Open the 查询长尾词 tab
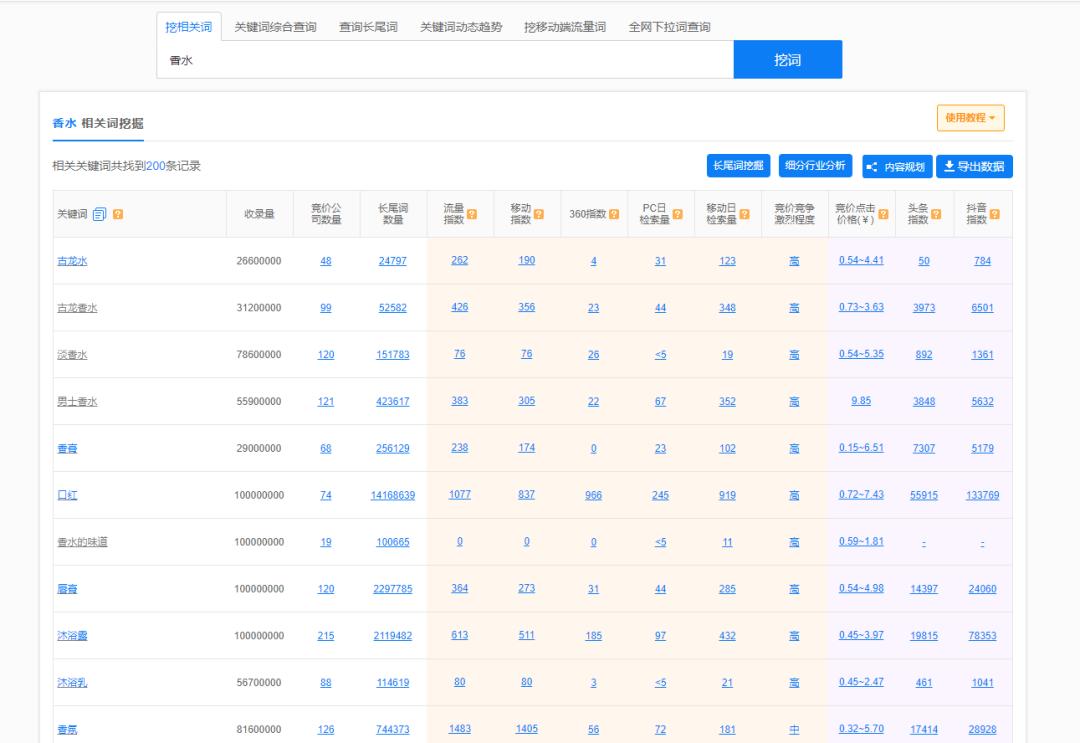The width and height of the screenshot is (1080, 743). click(x=368, y=27)
